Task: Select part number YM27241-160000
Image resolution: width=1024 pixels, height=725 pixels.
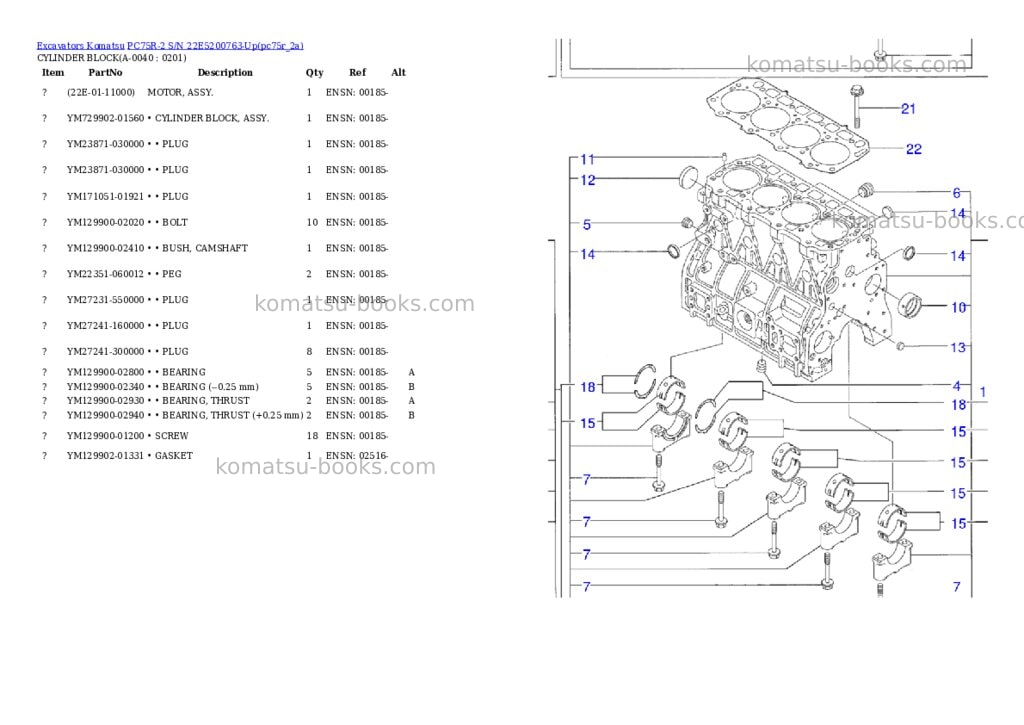Action: (x=105, y=326)
